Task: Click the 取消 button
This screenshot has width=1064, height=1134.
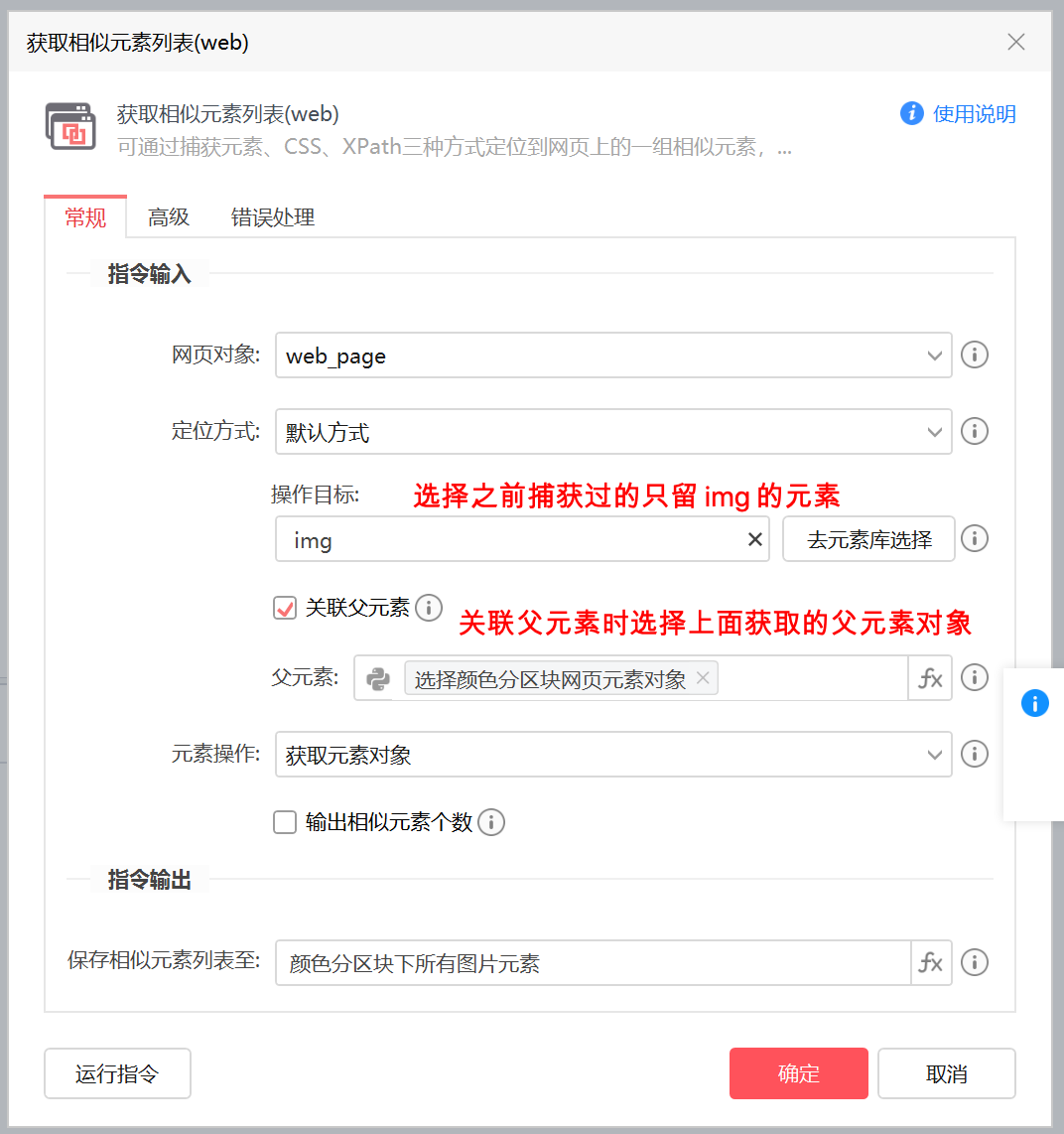Action: 946,1073
